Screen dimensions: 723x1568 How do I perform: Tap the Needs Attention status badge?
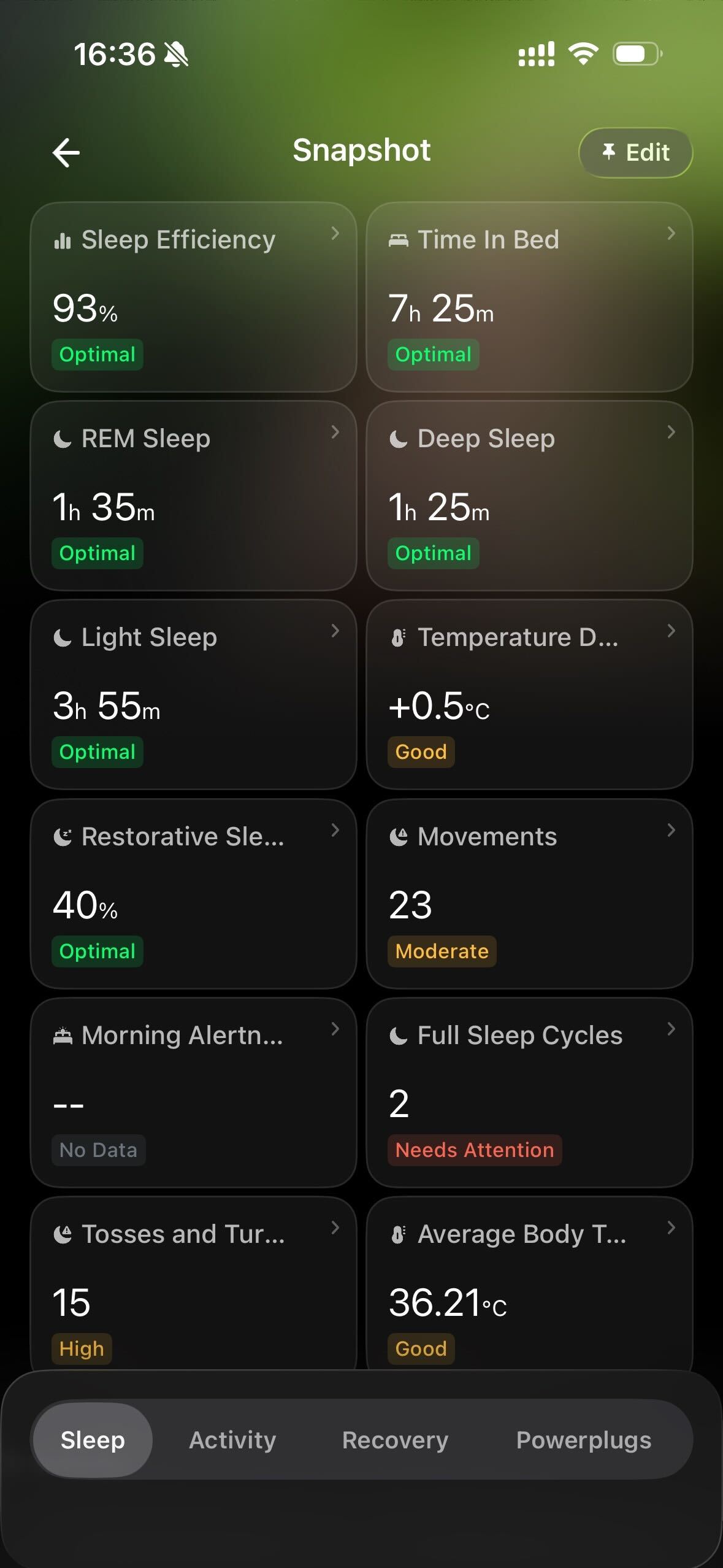[x=475, y=1150]
